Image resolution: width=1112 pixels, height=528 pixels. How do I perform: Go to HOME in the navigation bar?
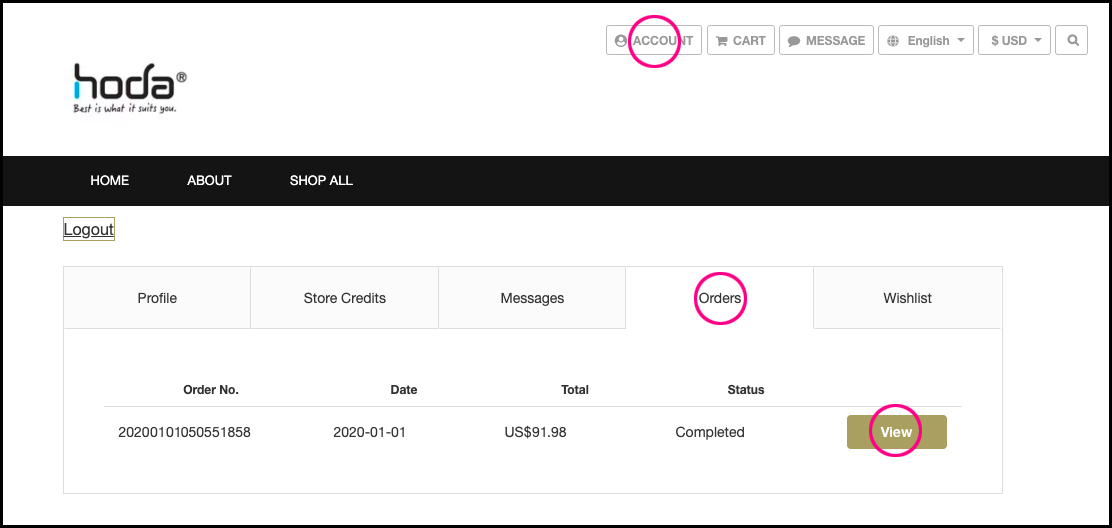[x=110, y=181]
